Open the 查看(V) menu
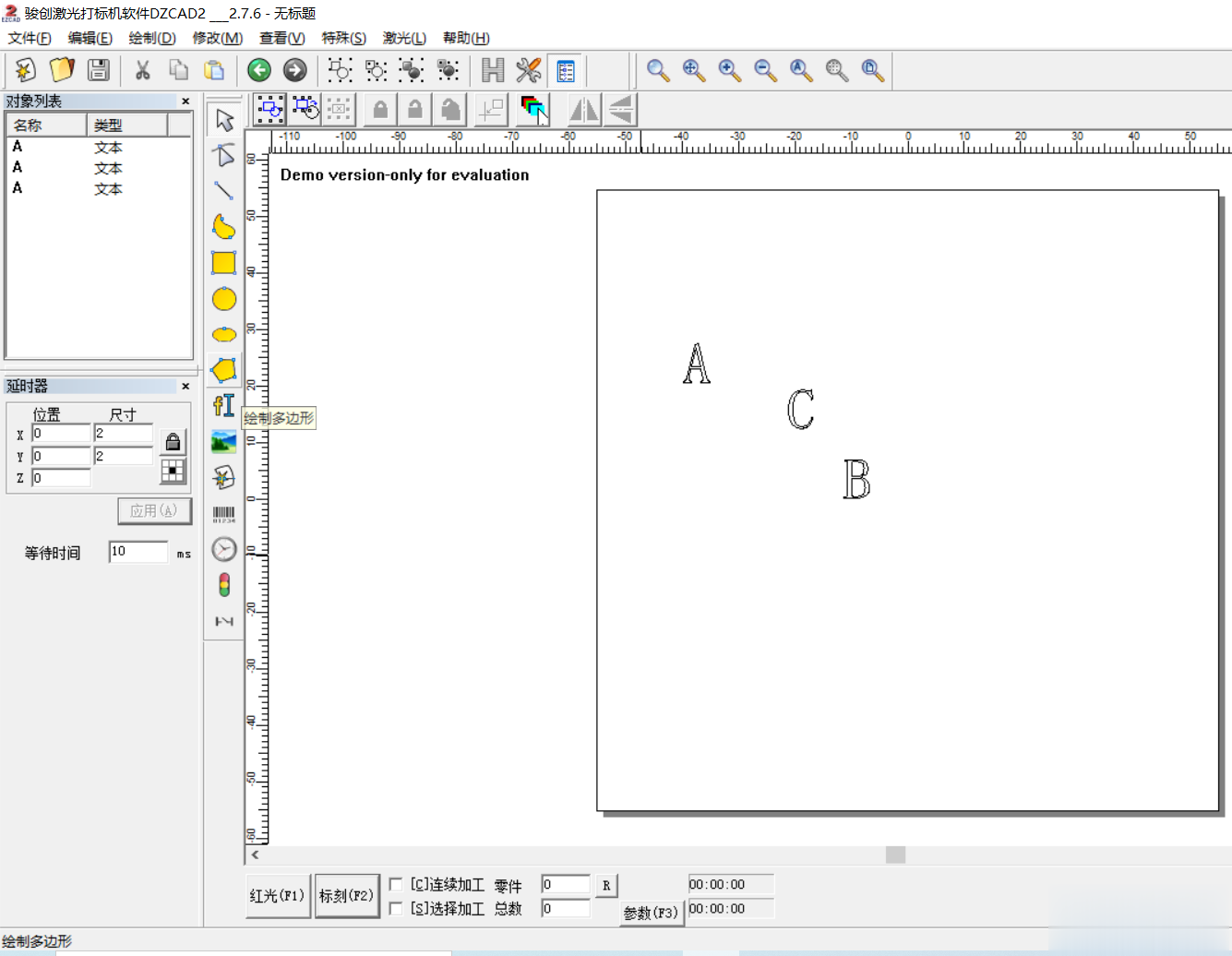The width and height of the screenshot is (1232, 956). 282,38
